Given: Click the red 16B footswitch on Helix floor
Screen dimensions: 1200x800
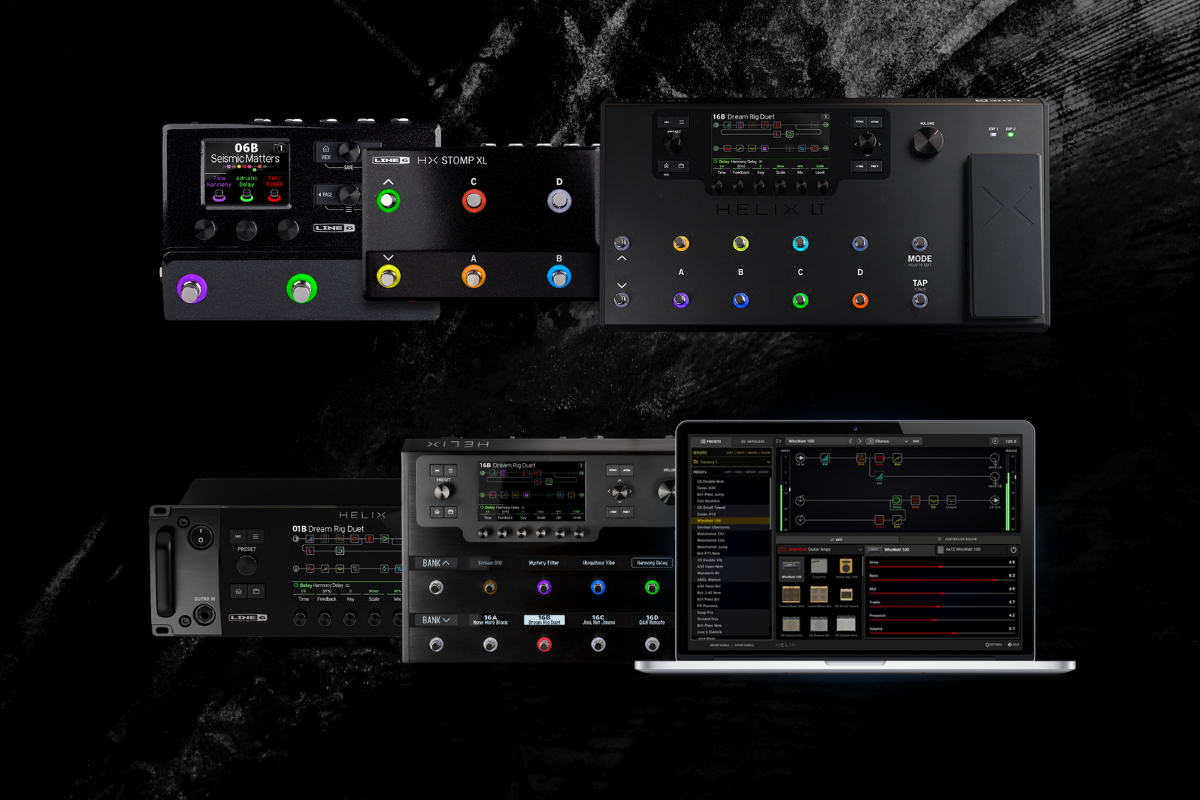Looking at the screenshot, I should (x=543, y=644).
